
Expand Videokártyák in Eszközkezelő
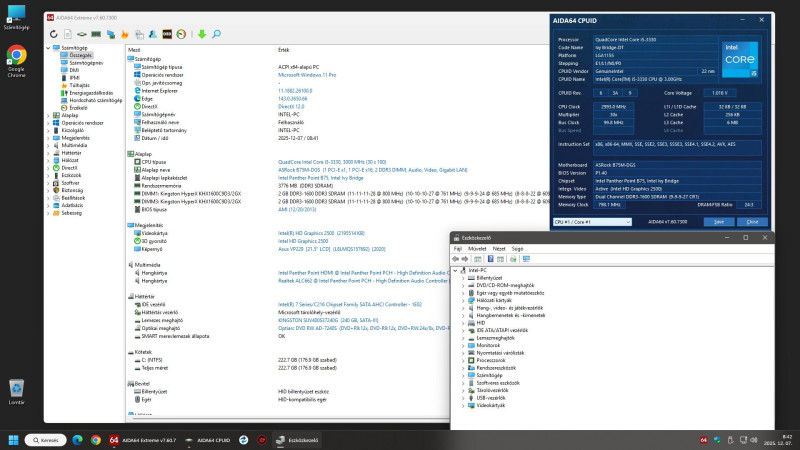(463, 406)
